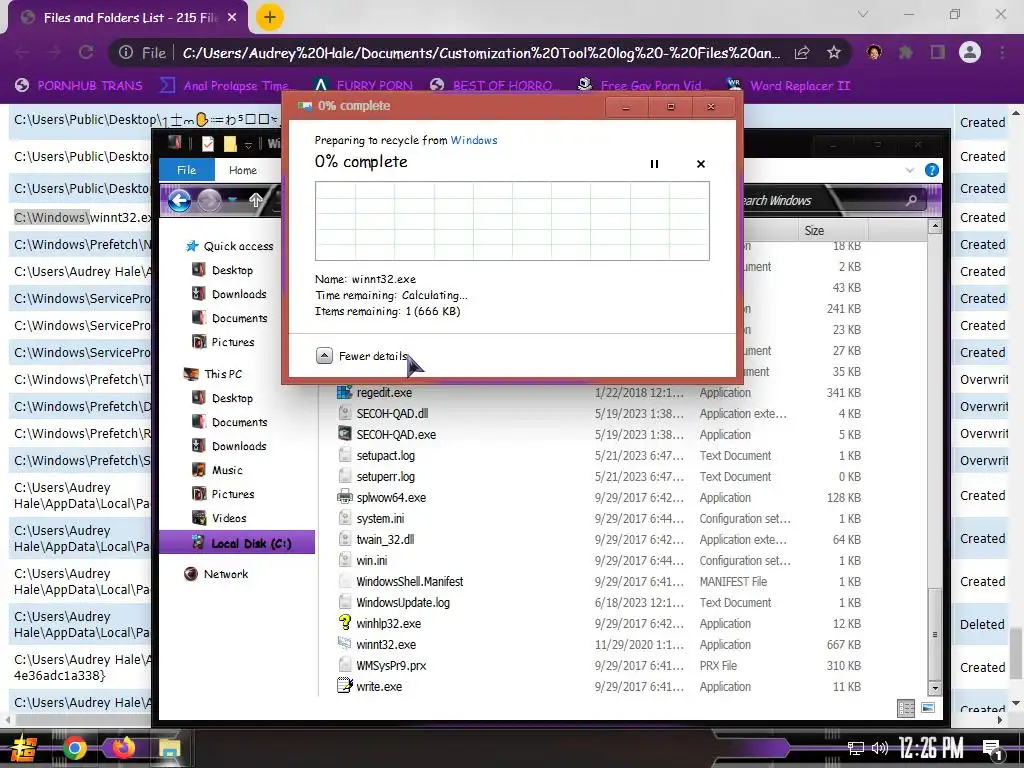1024x768 pixels.
Task: Click the Explorer search magnifier icon
Action: click(911, 200)
